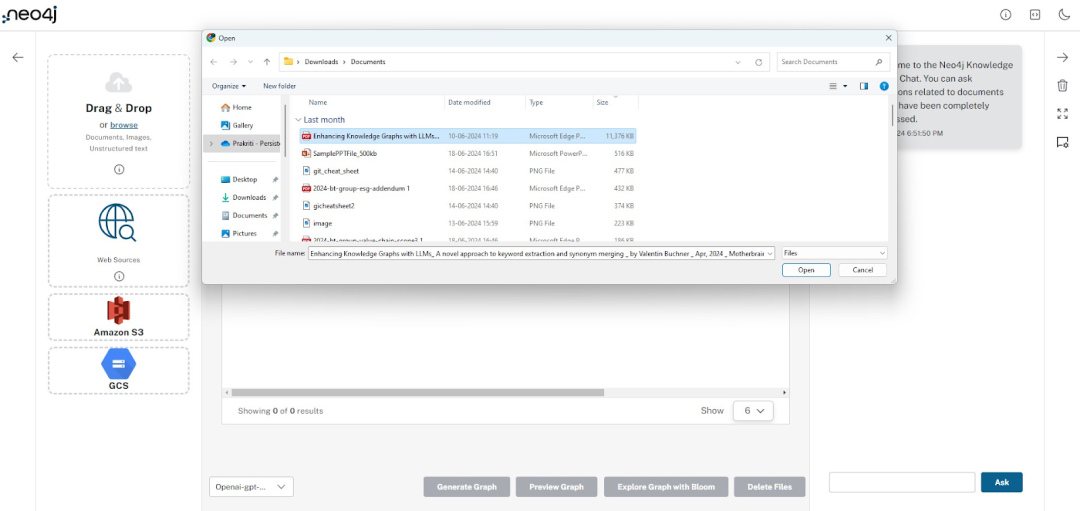Select Downloads in the navigation pane
Image resolution: width=1080 pixels, height=511 pixels.
point(249,198)
